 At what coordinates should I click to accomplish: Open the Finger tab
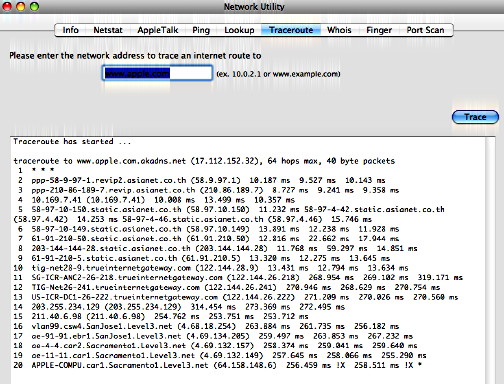click(379, 30)
